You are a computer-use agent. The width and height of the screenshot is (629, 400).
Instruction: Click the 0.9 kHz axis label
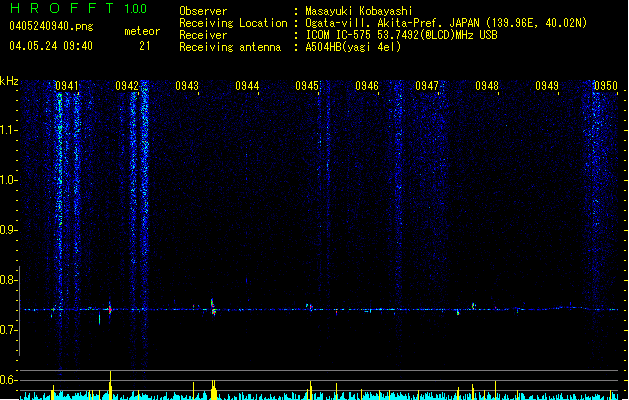(x=8, y=230)
